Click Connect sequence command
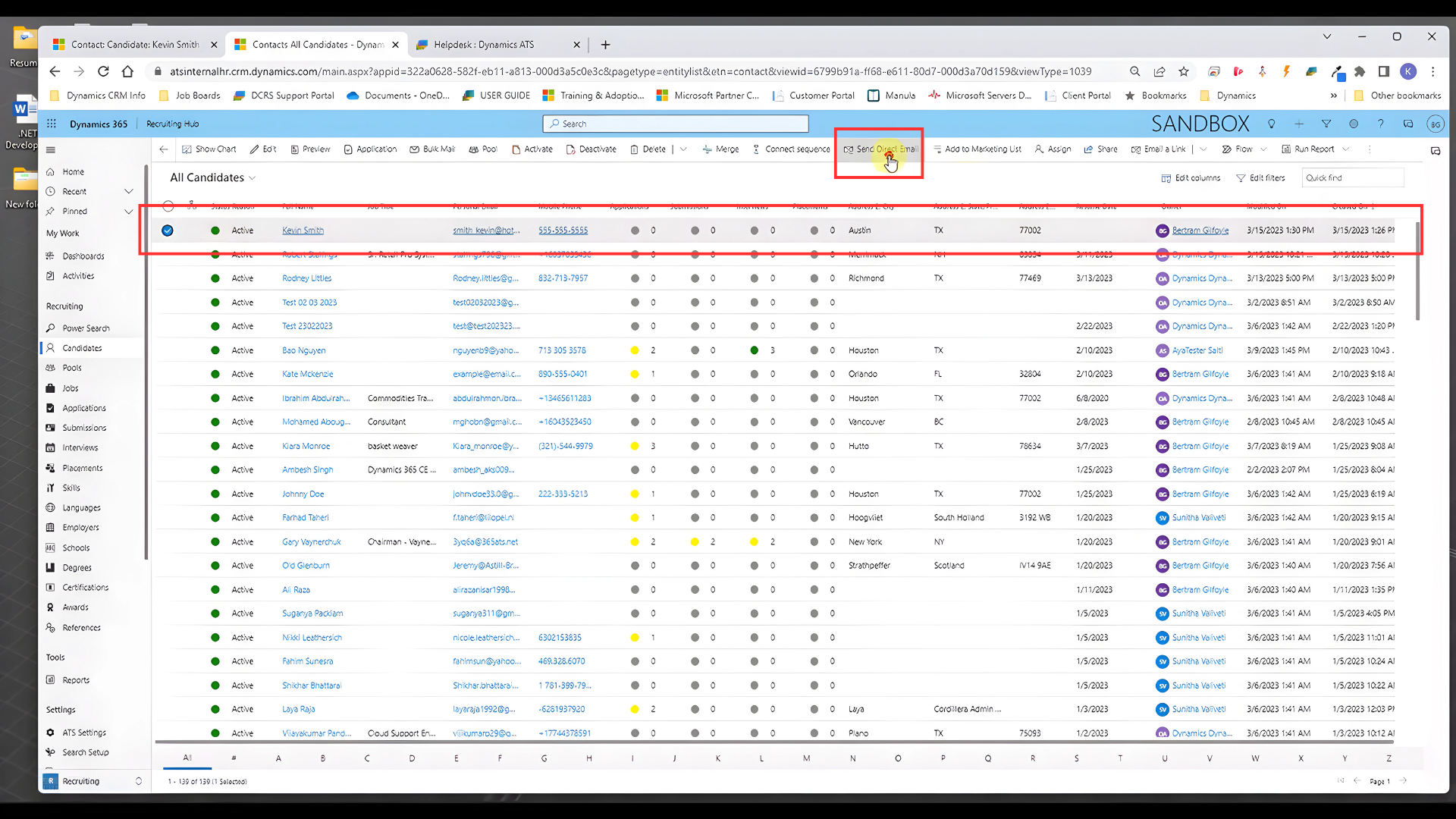1456x819 pixels. tap(791, 149)
